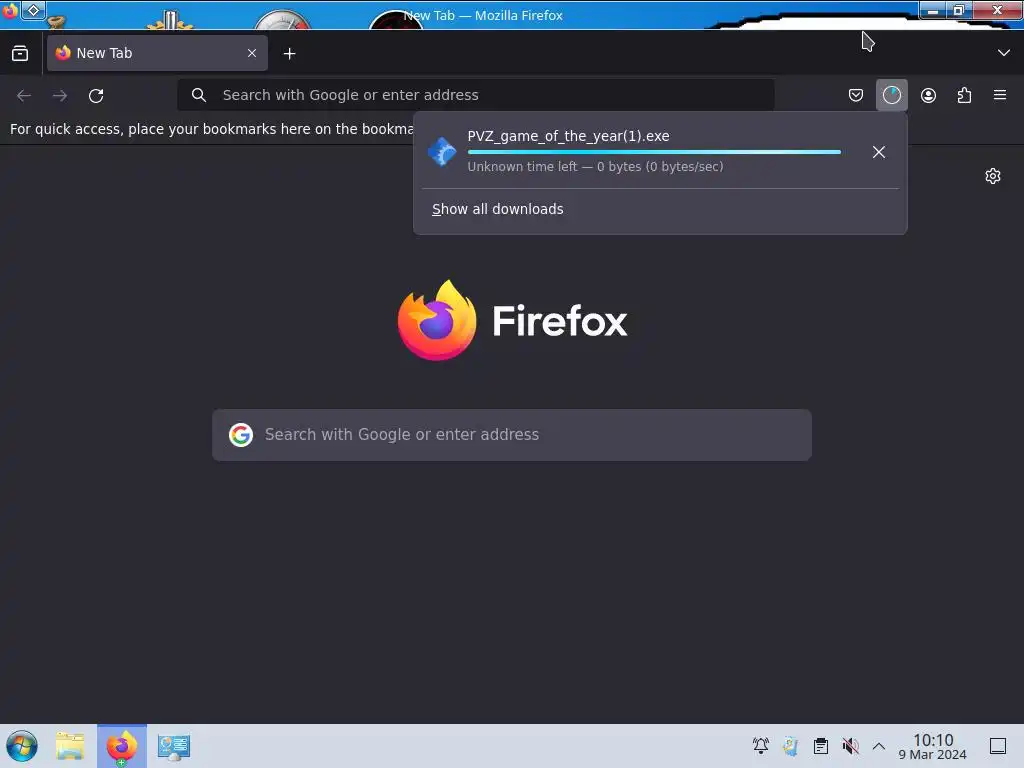This screenshot has height=768, width=1024.
Task: Open the clipboard tray icon
Action: point(821,746)
